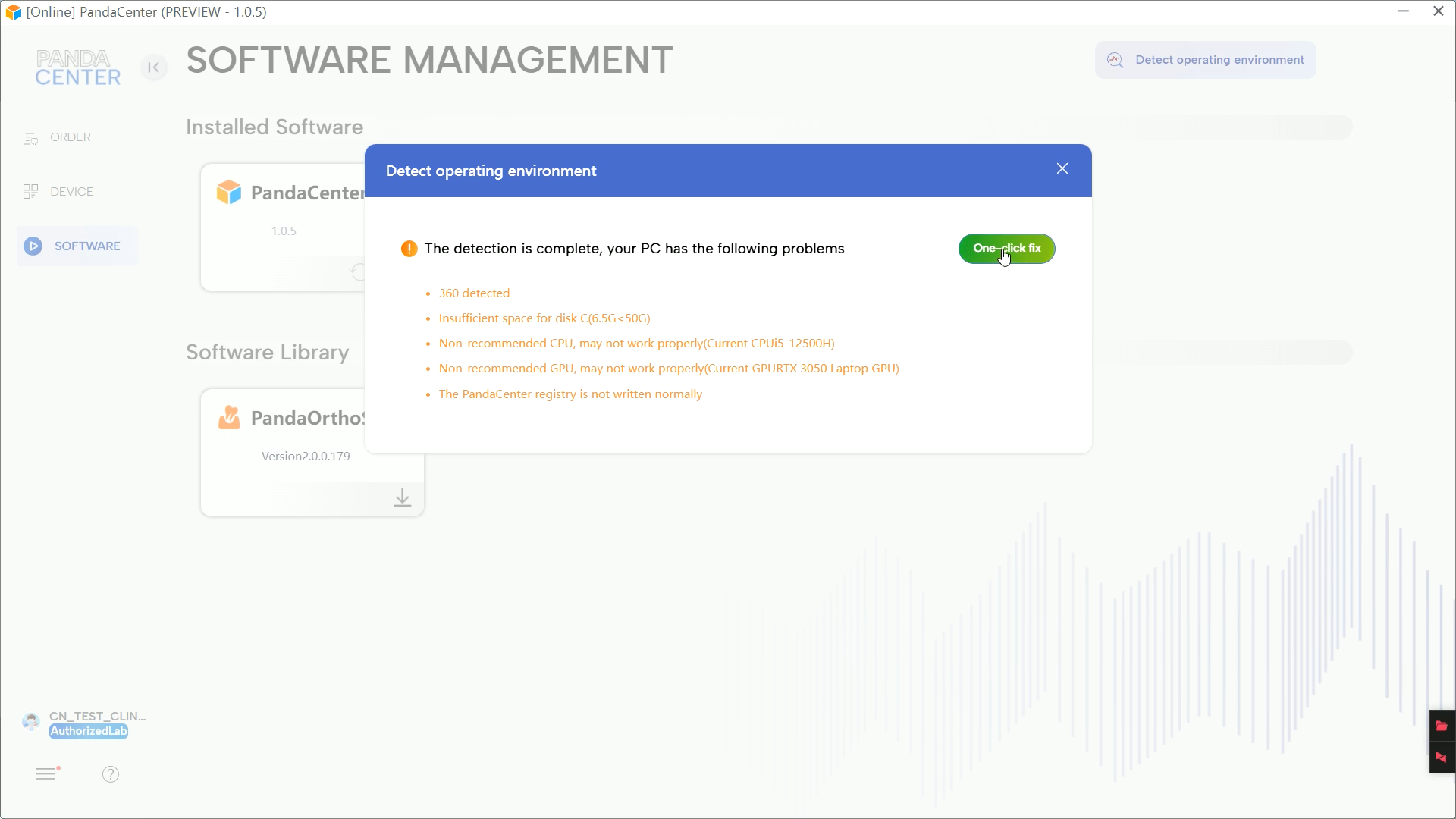Image resolution: width=1456 pixels, height=819 pixels.
Task: Click the detect environment magnifier icon
Action: click(x=1115, y=60)
